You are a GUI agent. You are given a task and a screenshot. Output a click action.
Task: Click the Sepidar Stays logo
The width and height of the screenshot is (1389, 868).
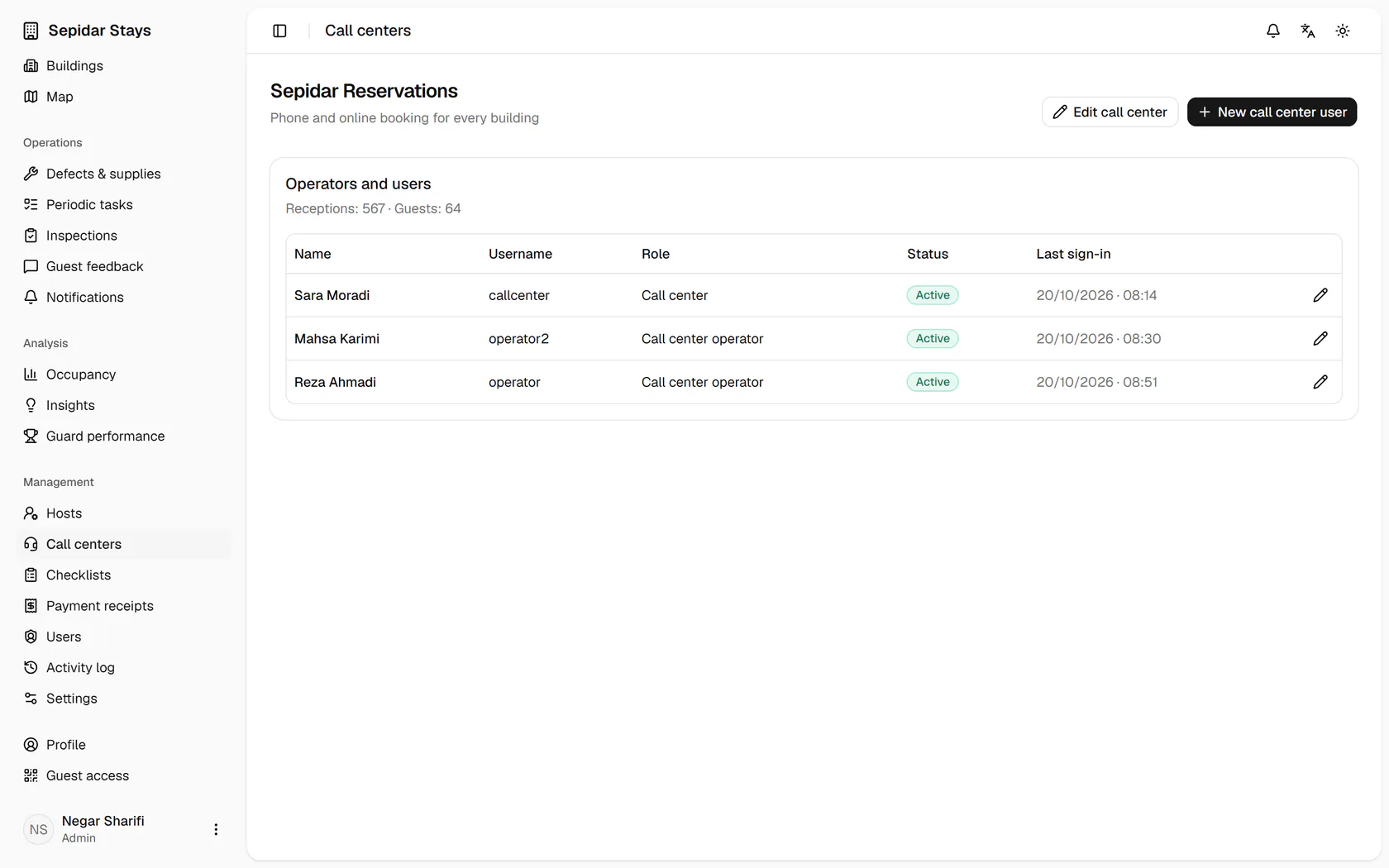[x=31, y=31]
